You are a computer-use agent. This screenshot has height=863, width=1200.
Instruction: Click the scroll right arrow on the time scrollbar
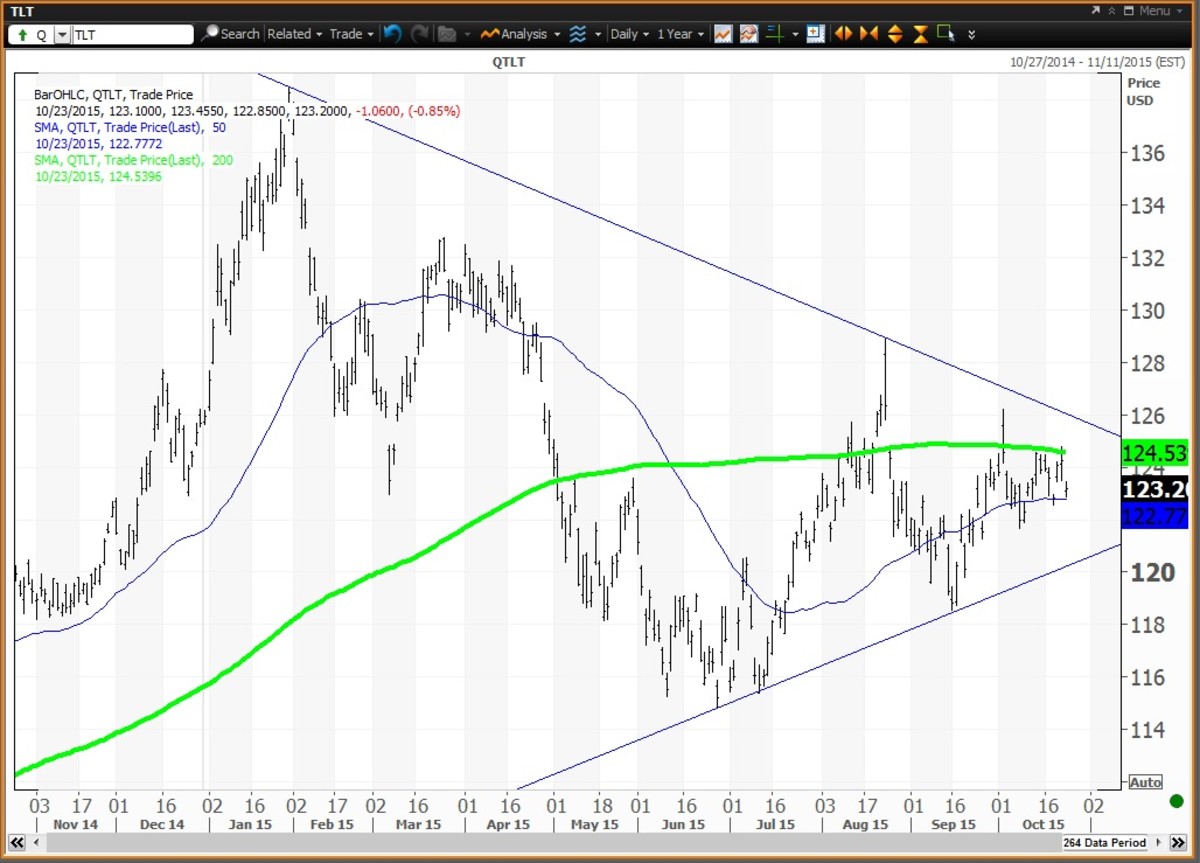[1158, 842]
